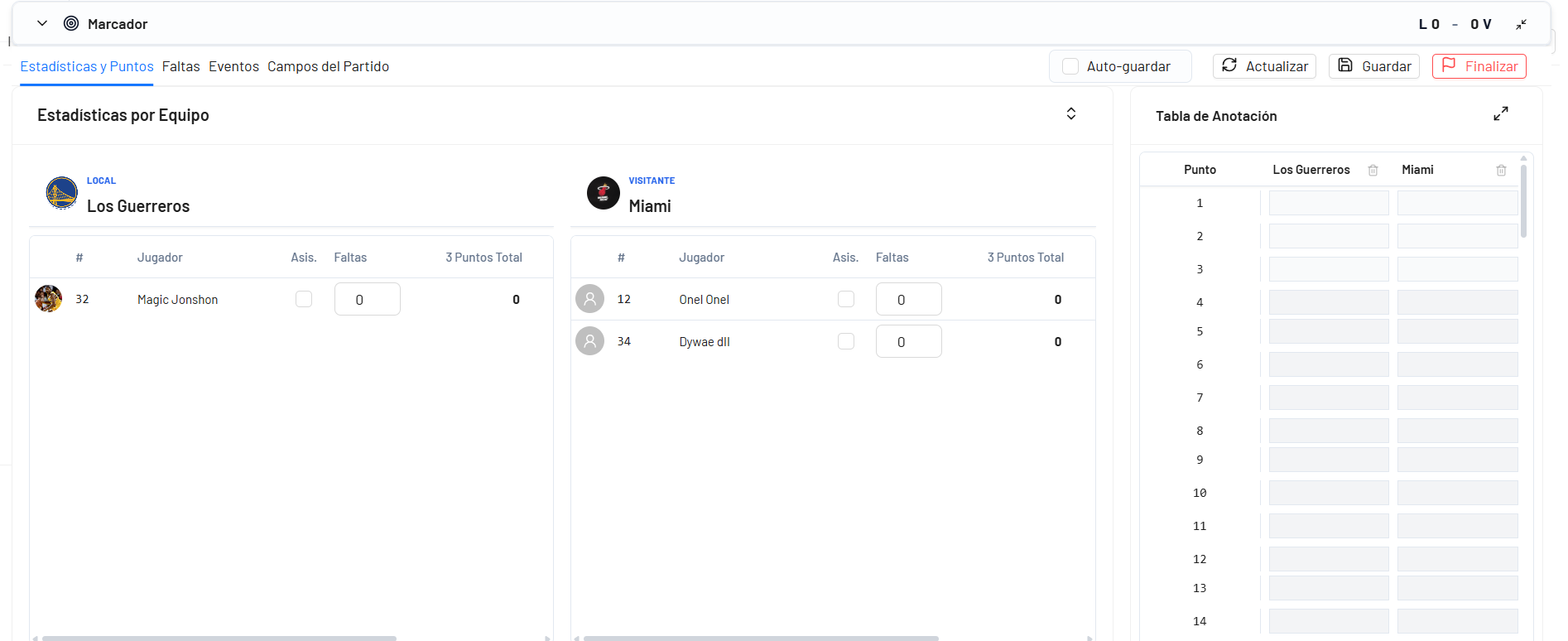Save the match with Guardar
1568x641 pixels.
coord(1374,66)
